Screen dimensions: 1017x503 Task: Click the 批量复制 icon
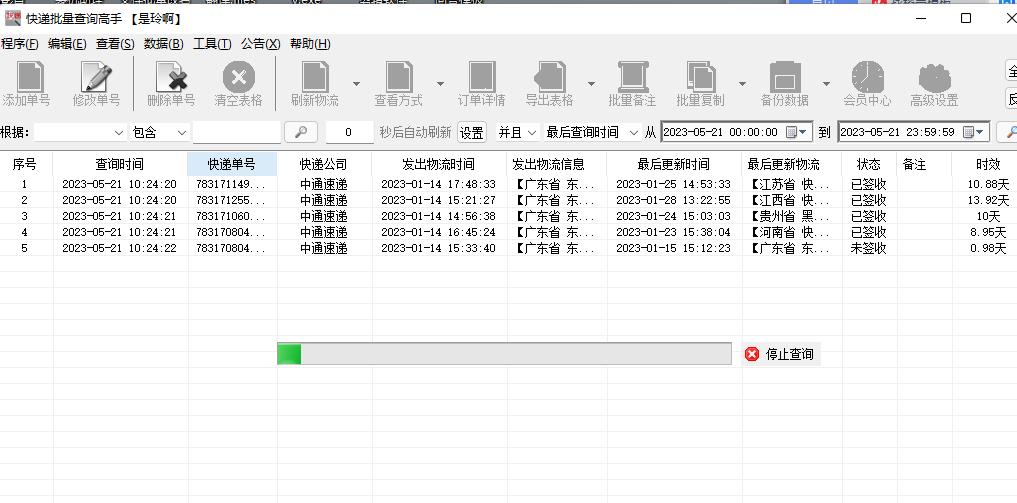point(701,77)
